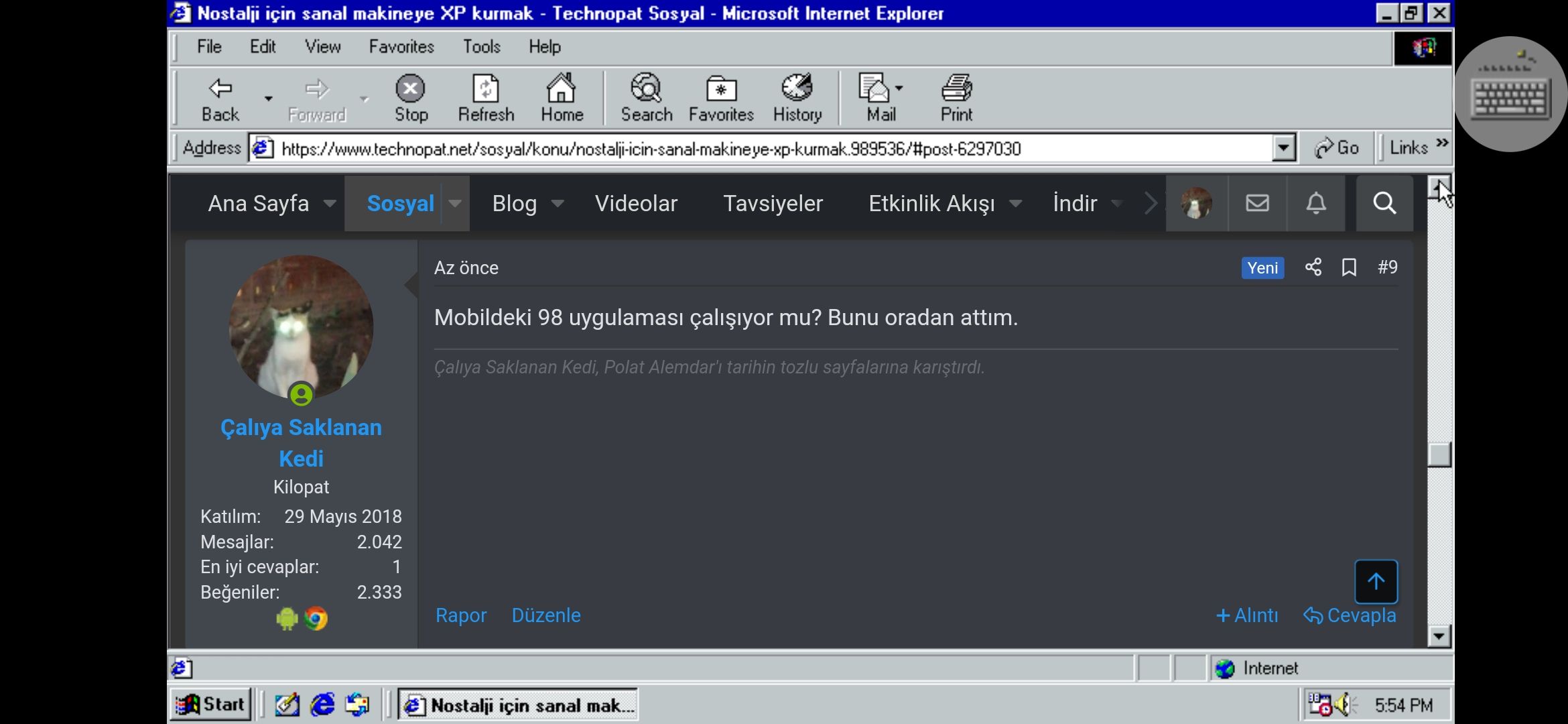Click the Show Desktop quick launch icon
Image resolution: width=1568 pixels, height=724 pixels.
tap(287, 705)
